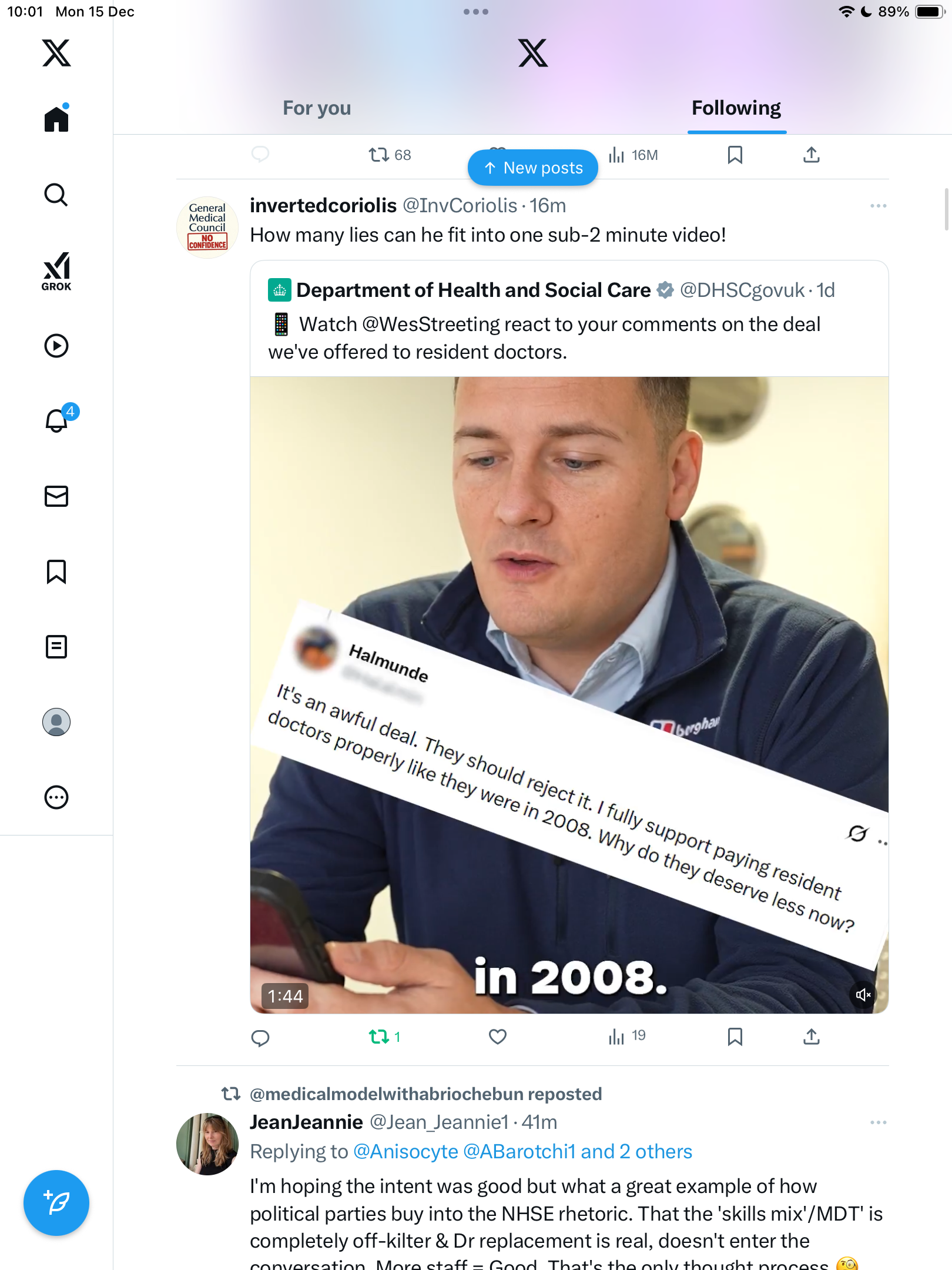952x1270 pixels.
Task: Open Messages envelope icon
Action: click(56, 496)
